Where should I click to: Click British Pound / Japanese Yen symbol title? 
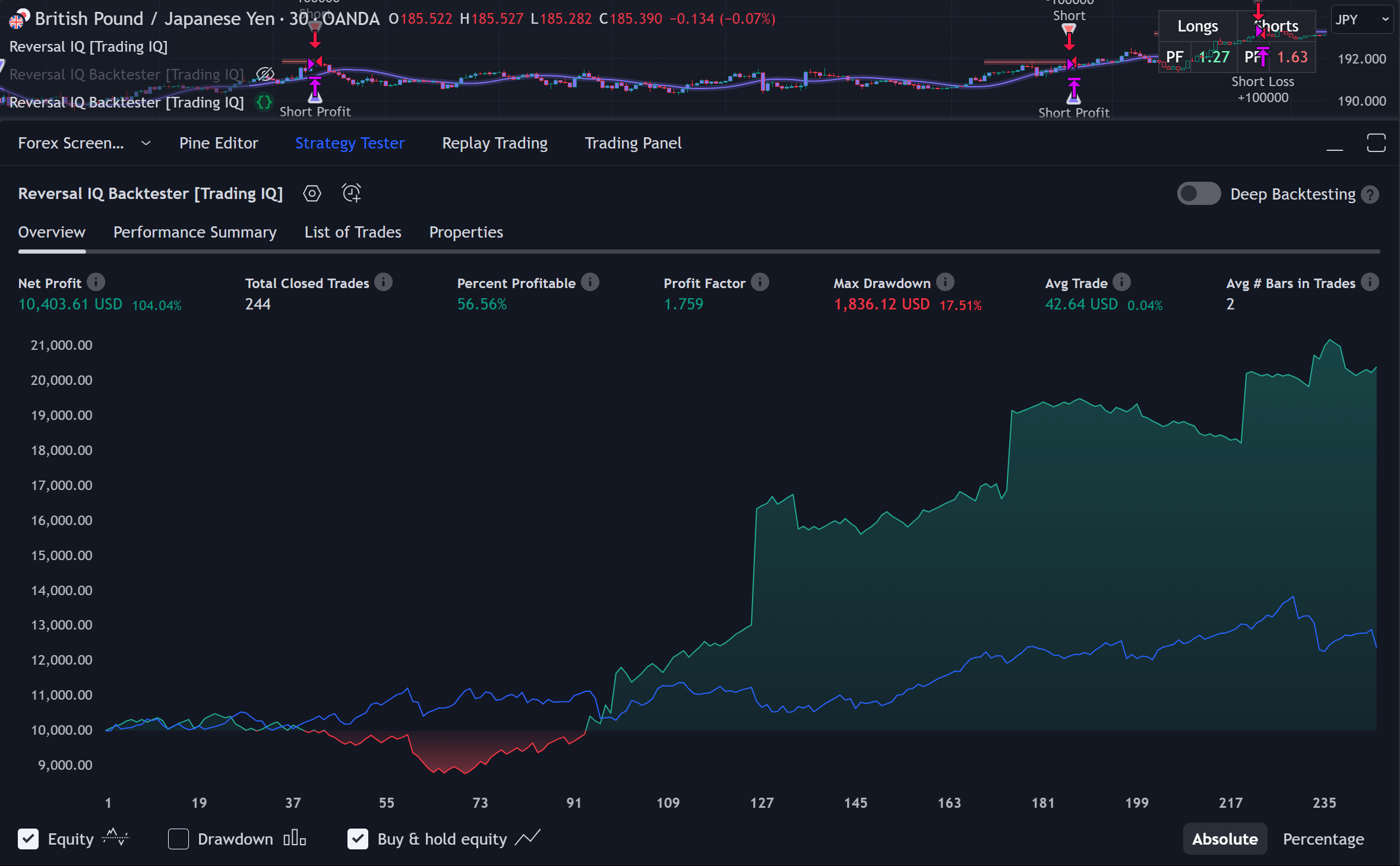(x=154, y=19)
